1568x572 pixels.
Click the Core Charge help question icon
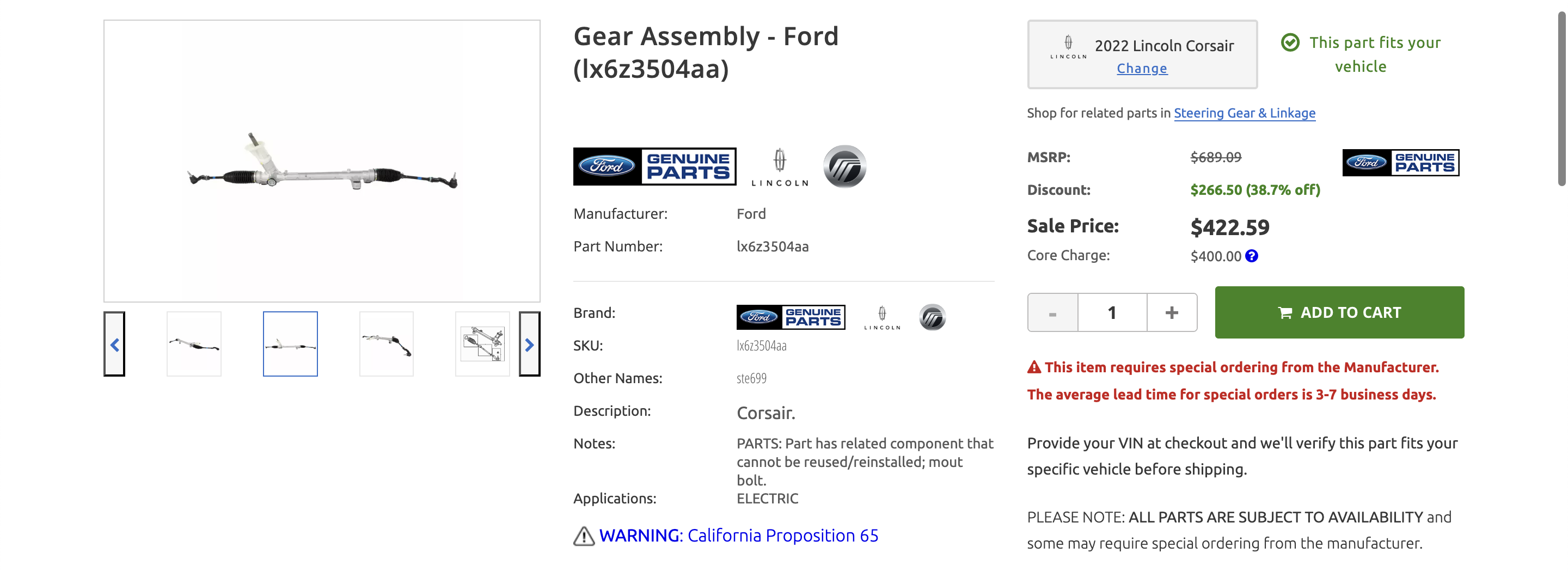pyautogui.click(x=1252, y=256)
